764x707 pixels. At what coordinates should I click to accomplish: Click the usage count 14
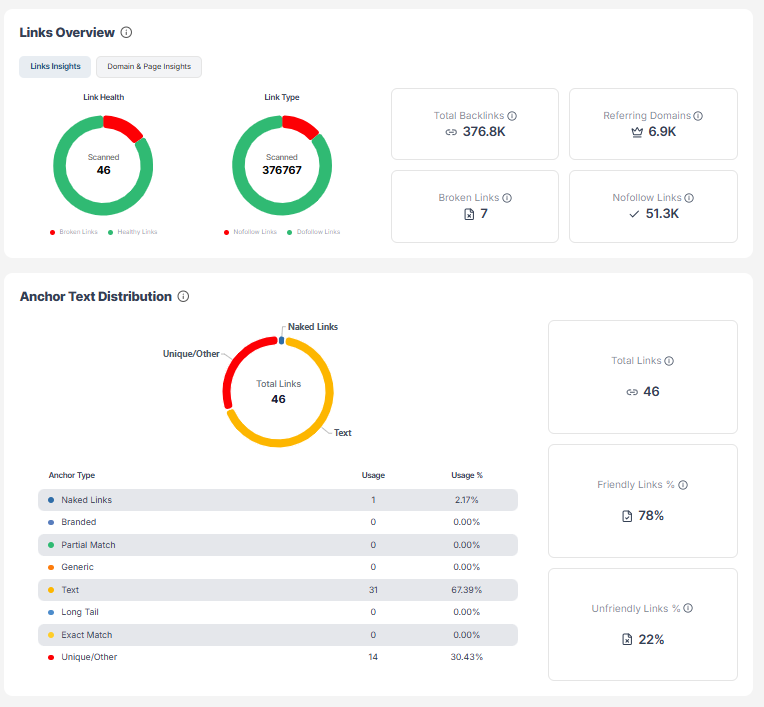[373, 657]
